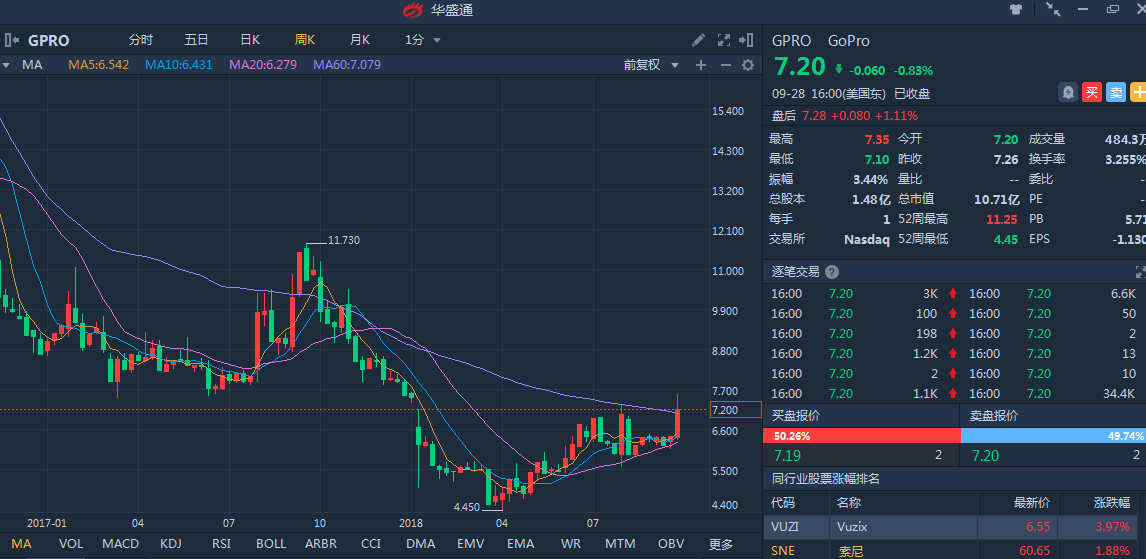Switch to 分时 intraday view
Screen dimensions: 1146x559
(141, 40)
